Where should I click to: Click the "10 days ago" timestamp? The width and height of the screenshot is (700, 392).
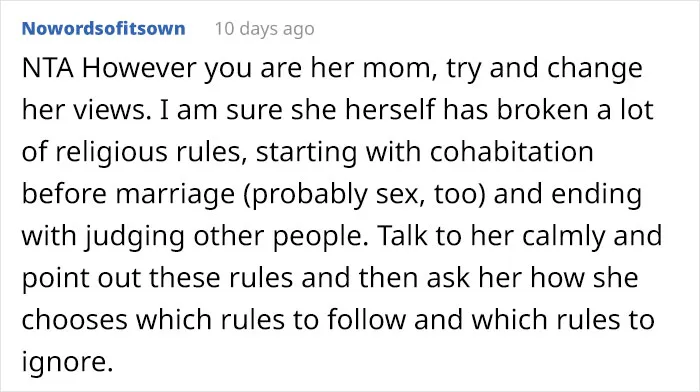[264, 29]
